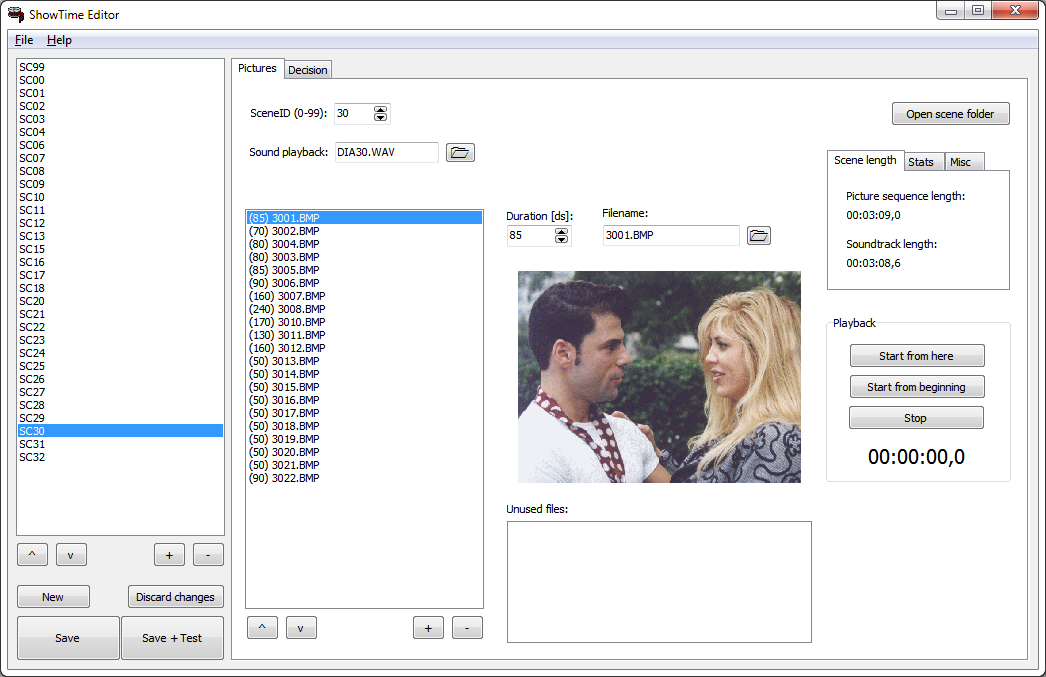Move scene down in scene list
Screen dimensions: 1046x677
(71, 555)
